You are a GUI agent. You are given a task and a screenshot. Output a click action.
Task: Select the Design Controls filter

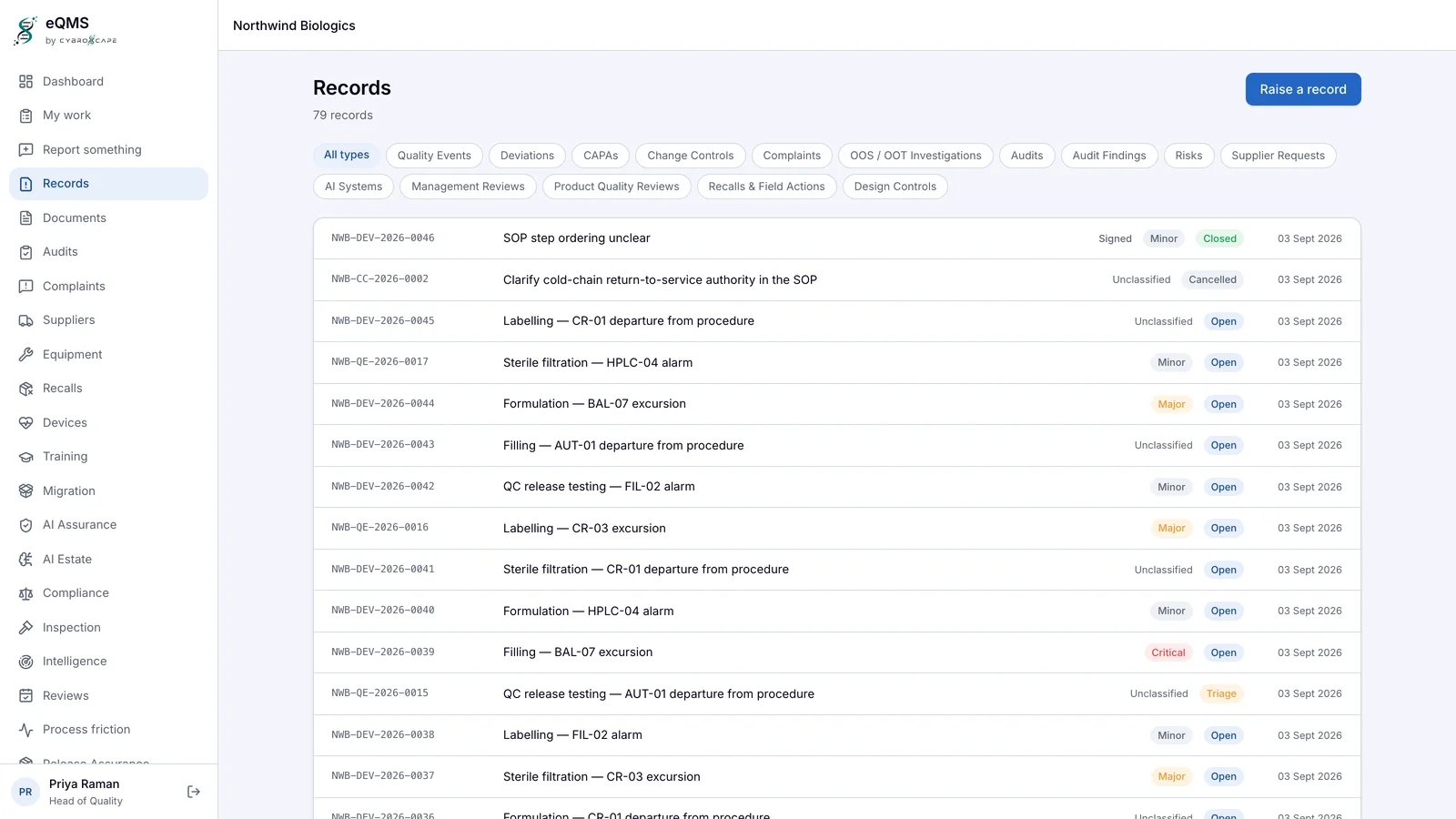pyautogui.click(x=895, y=187)
